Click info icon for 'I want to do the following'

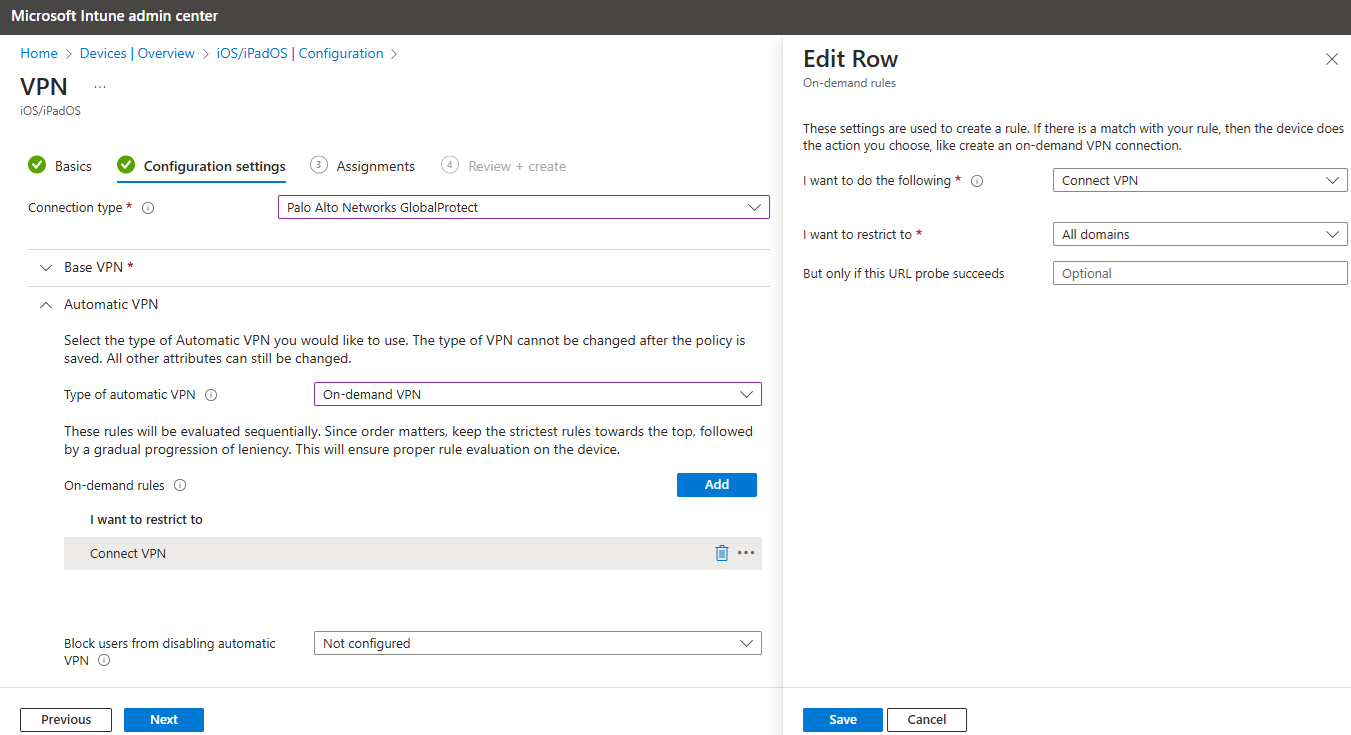pyautogui.click(x=977, y=181)
